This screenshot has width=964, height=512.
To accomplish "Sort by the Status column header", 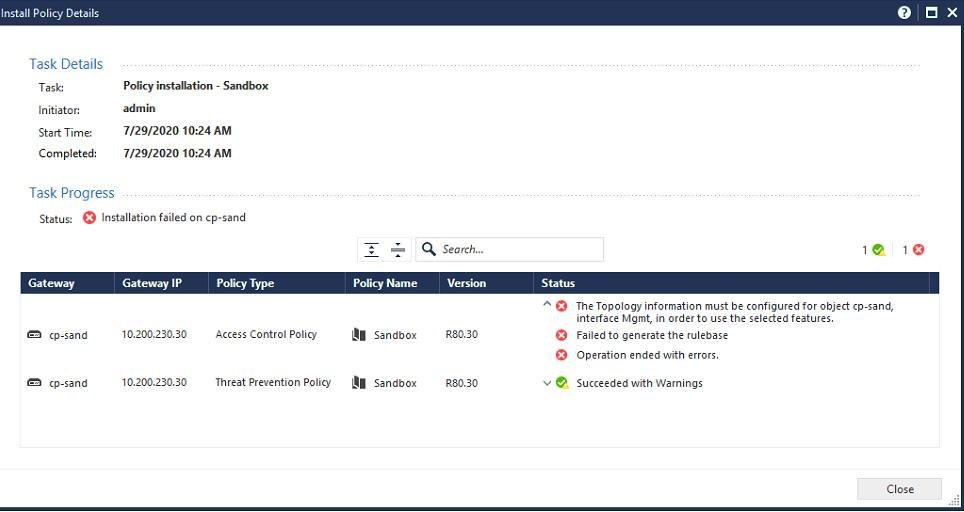I will 732,283.
